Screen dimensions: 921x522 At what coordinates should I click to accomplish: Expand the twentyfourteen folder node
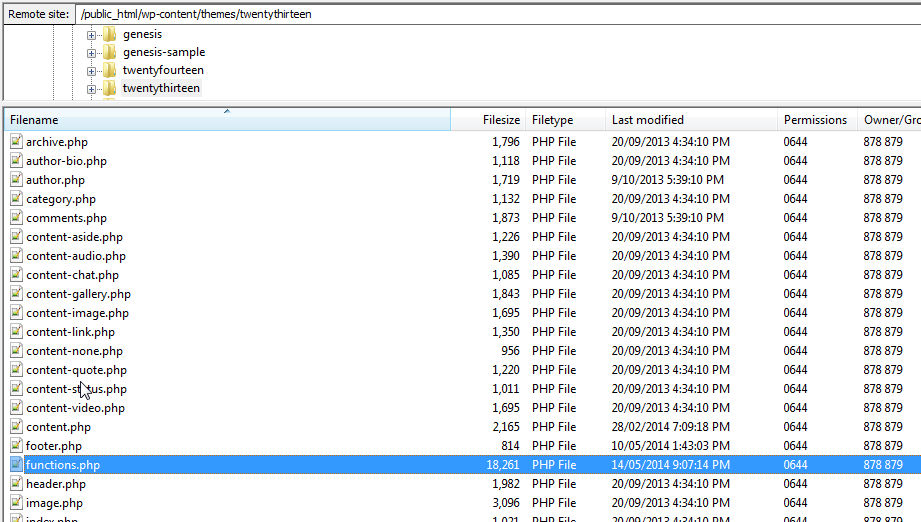(92, 70)
